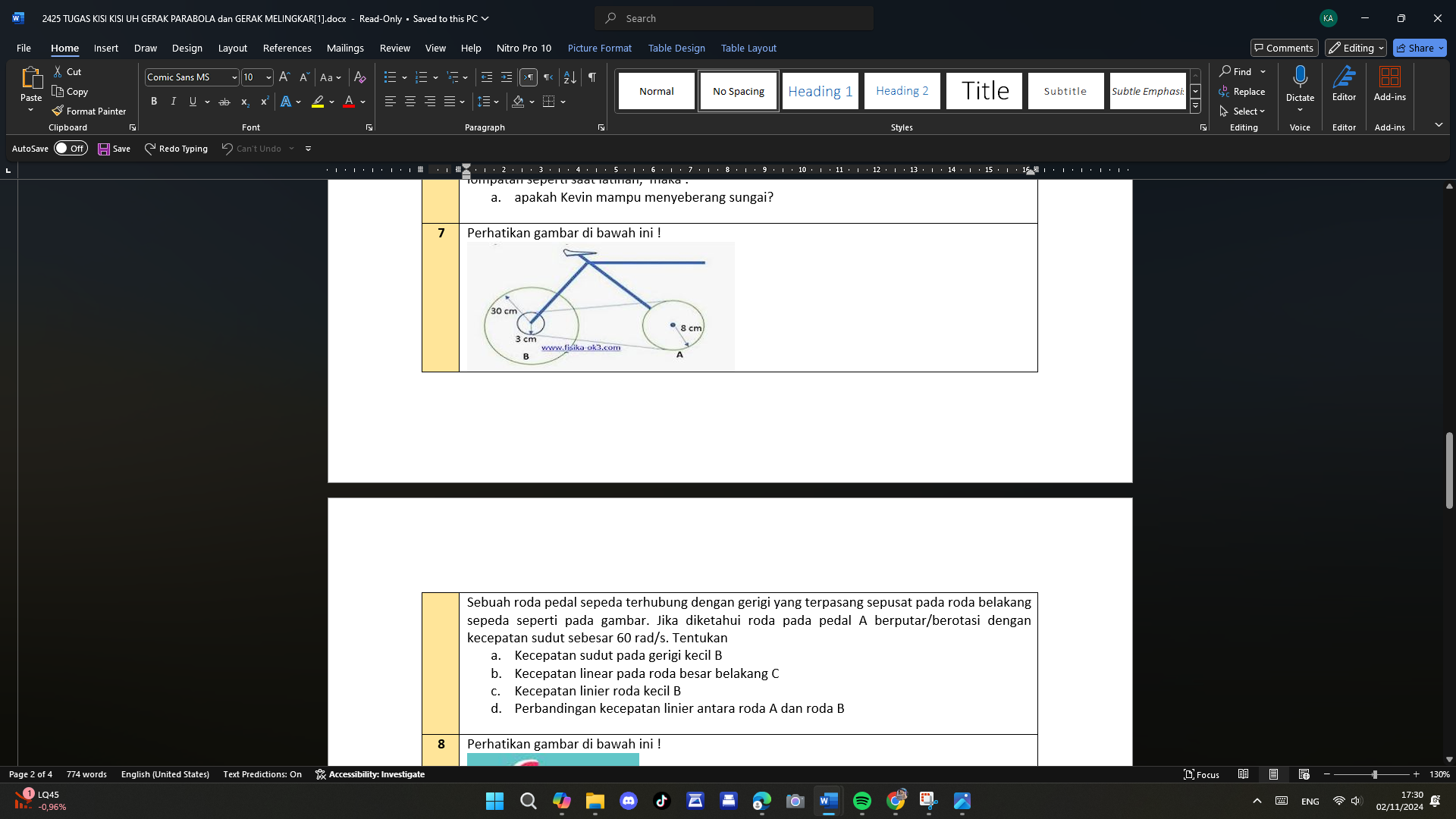Decrease paragraph indent

coord(487,77)
